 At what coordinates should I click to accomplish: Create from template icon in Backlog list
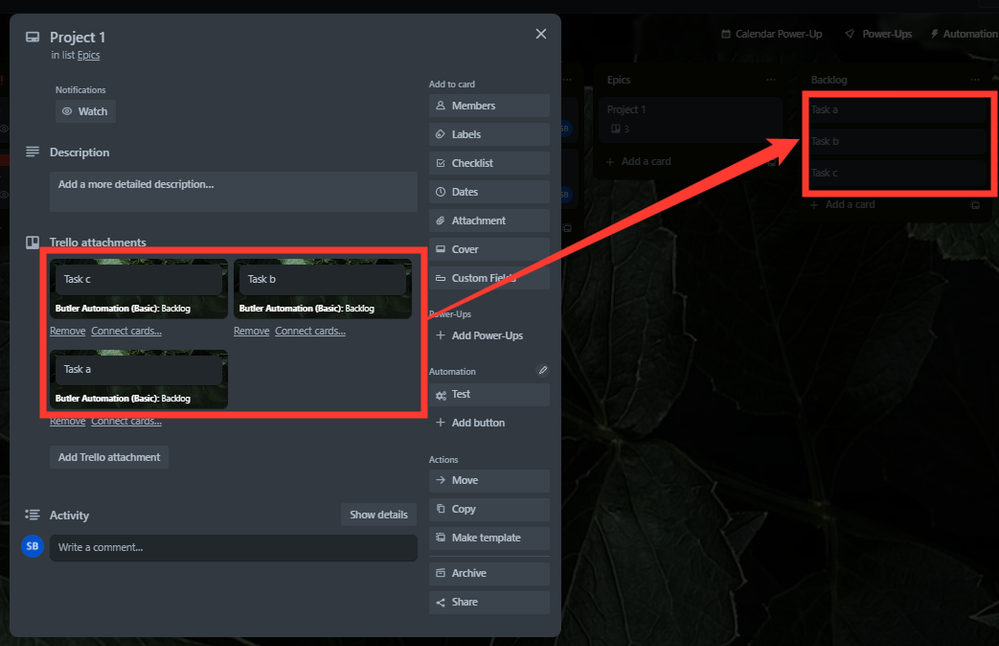pos(975,205)
